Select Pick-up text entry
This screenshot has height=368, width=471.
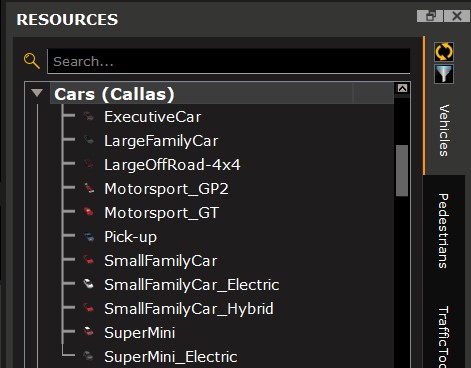tap(130, 237)
